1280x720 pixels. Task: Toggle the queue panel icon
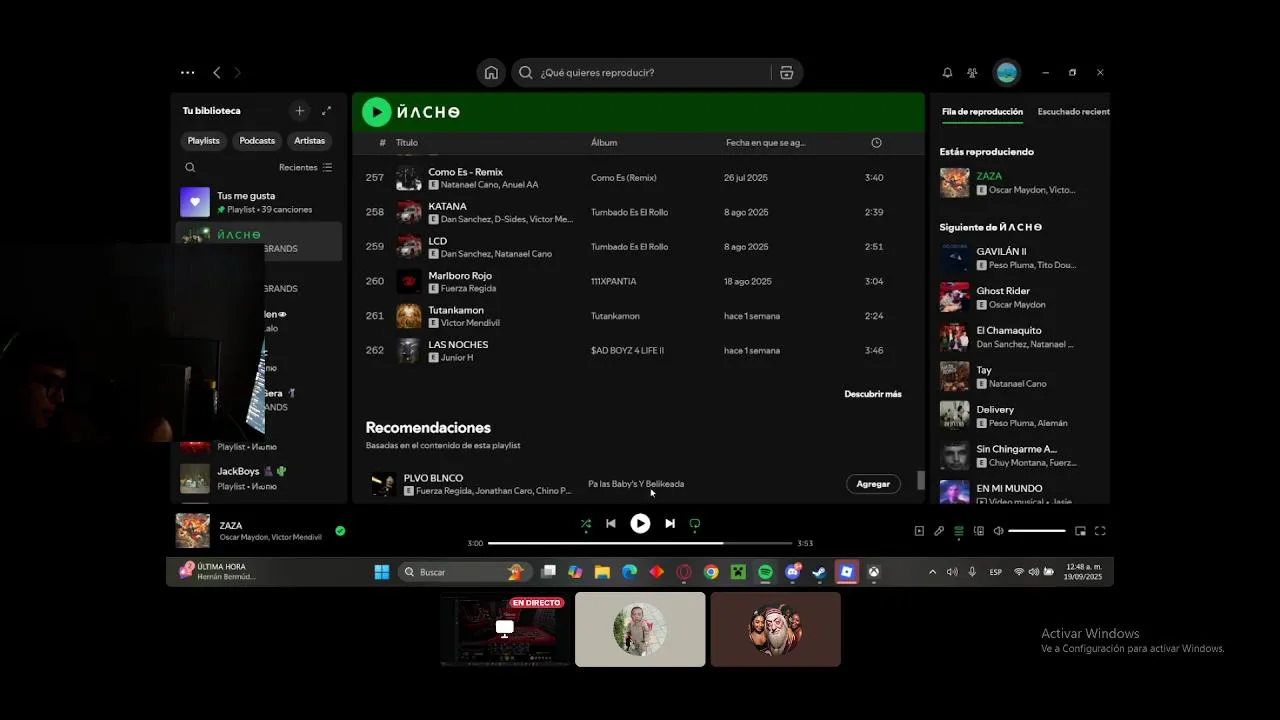(x=959, y=531)
